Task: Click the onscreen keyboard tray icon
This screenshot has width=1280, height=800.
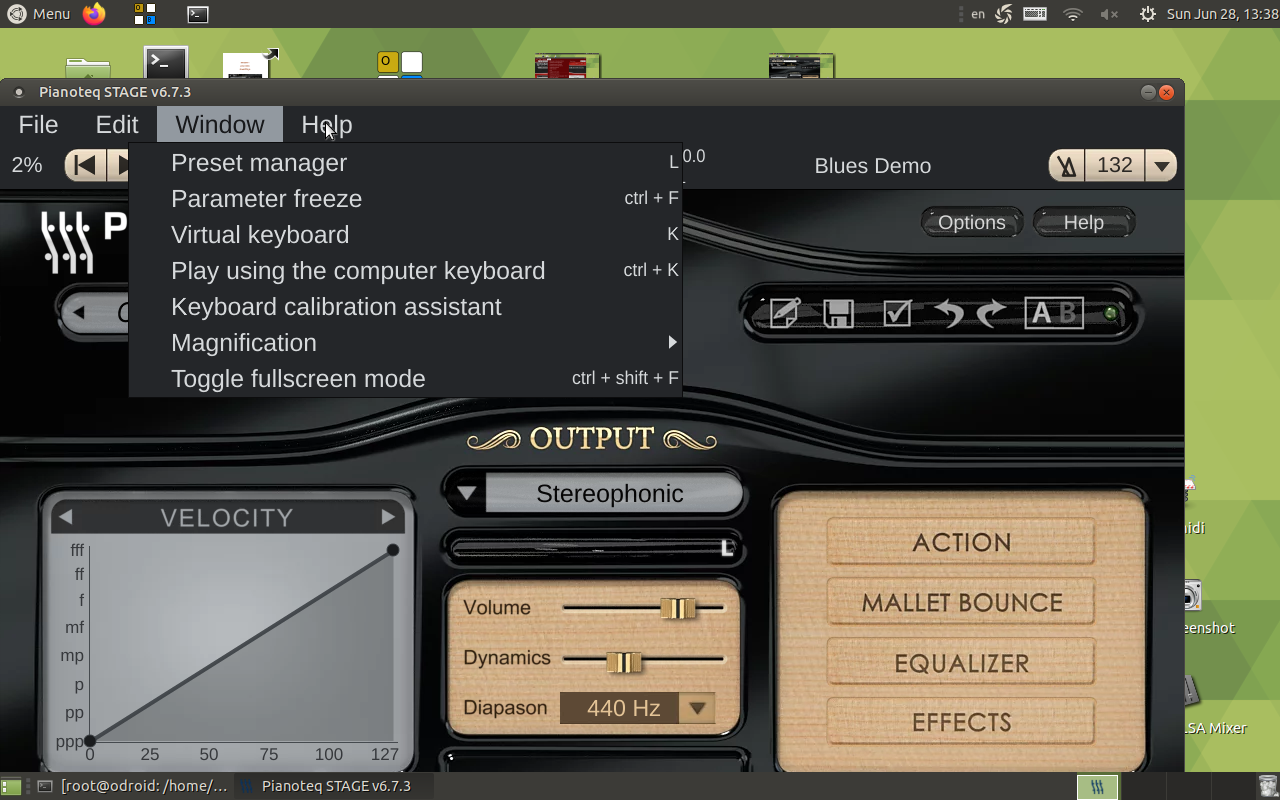Action: (1035, 14)
